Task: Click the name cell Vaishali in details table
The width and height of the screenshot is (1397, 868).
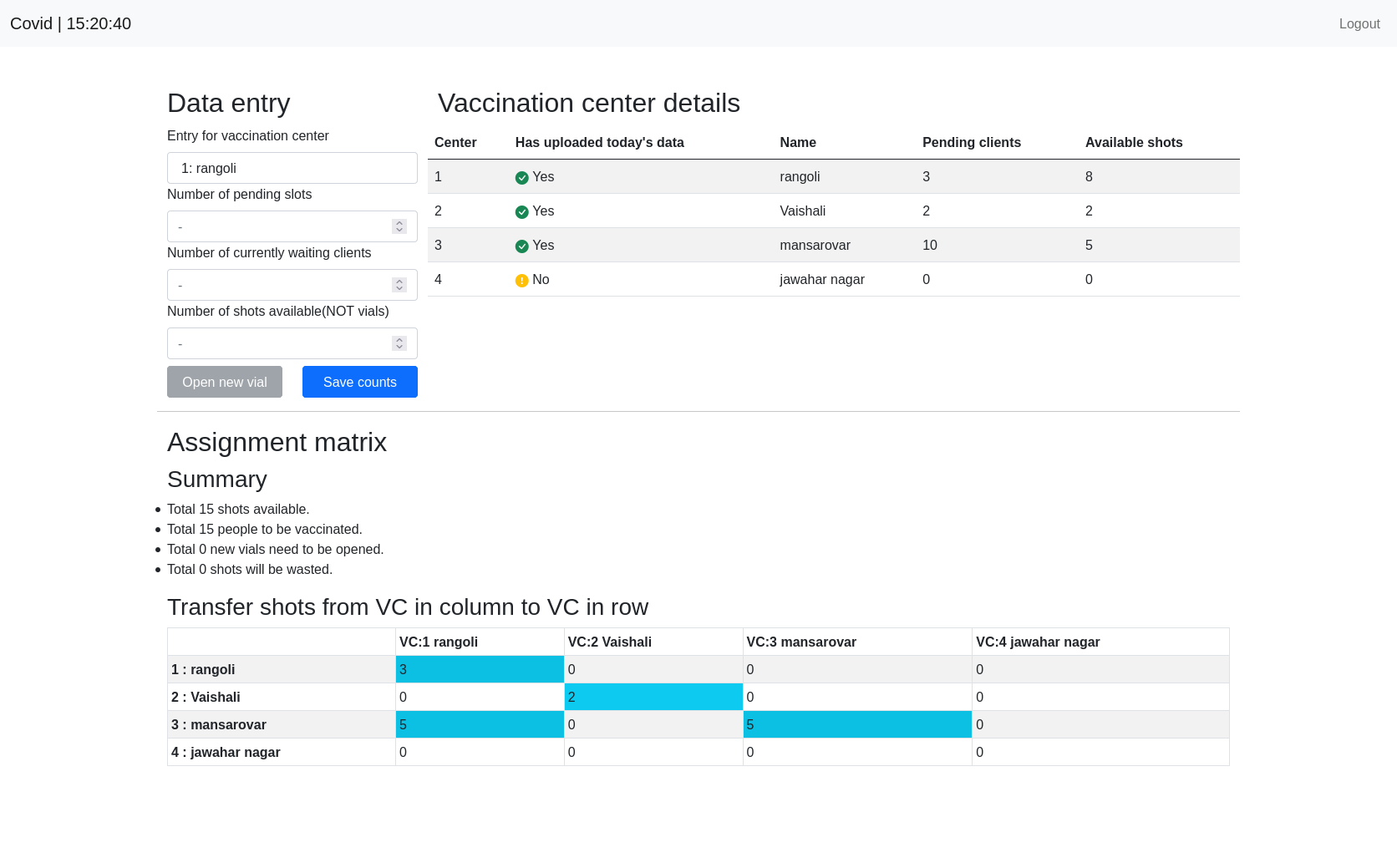Action: click(x=802, y=211)
